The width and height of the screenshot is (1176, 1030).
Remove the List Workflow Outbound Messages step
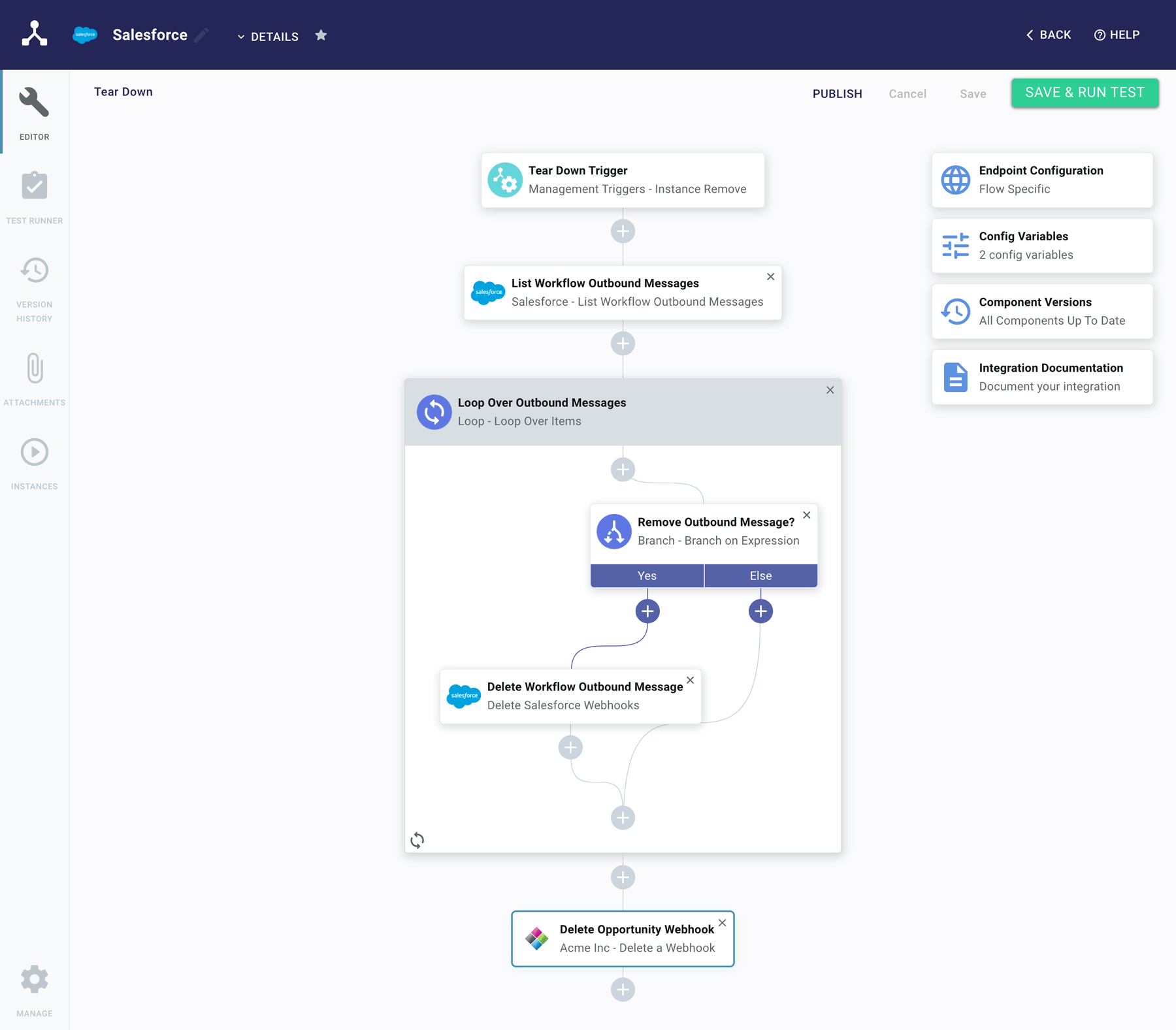(x=770, y=277)
